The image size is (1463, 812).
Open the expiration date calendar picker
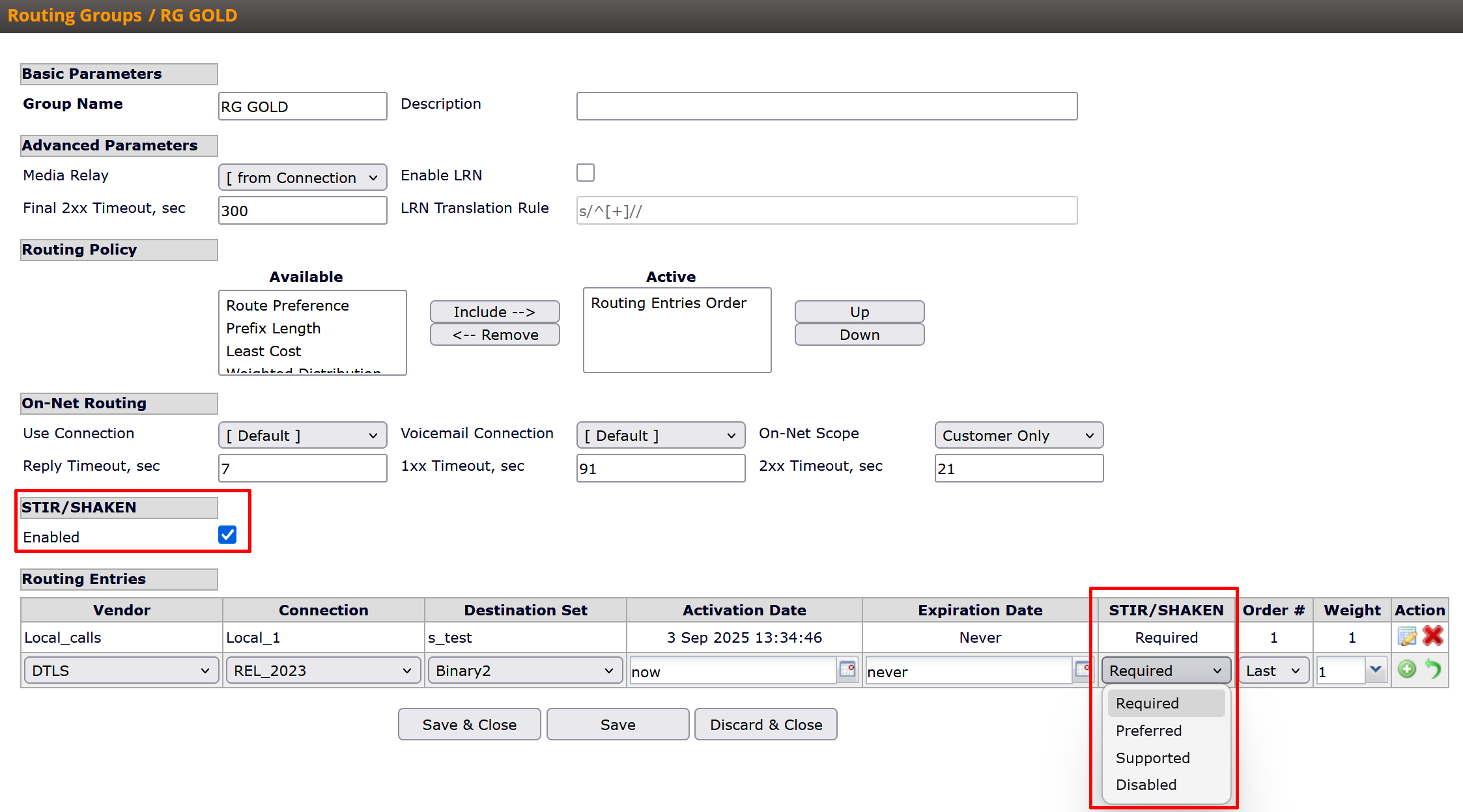pyautogui.click(x=1081, y=669)
